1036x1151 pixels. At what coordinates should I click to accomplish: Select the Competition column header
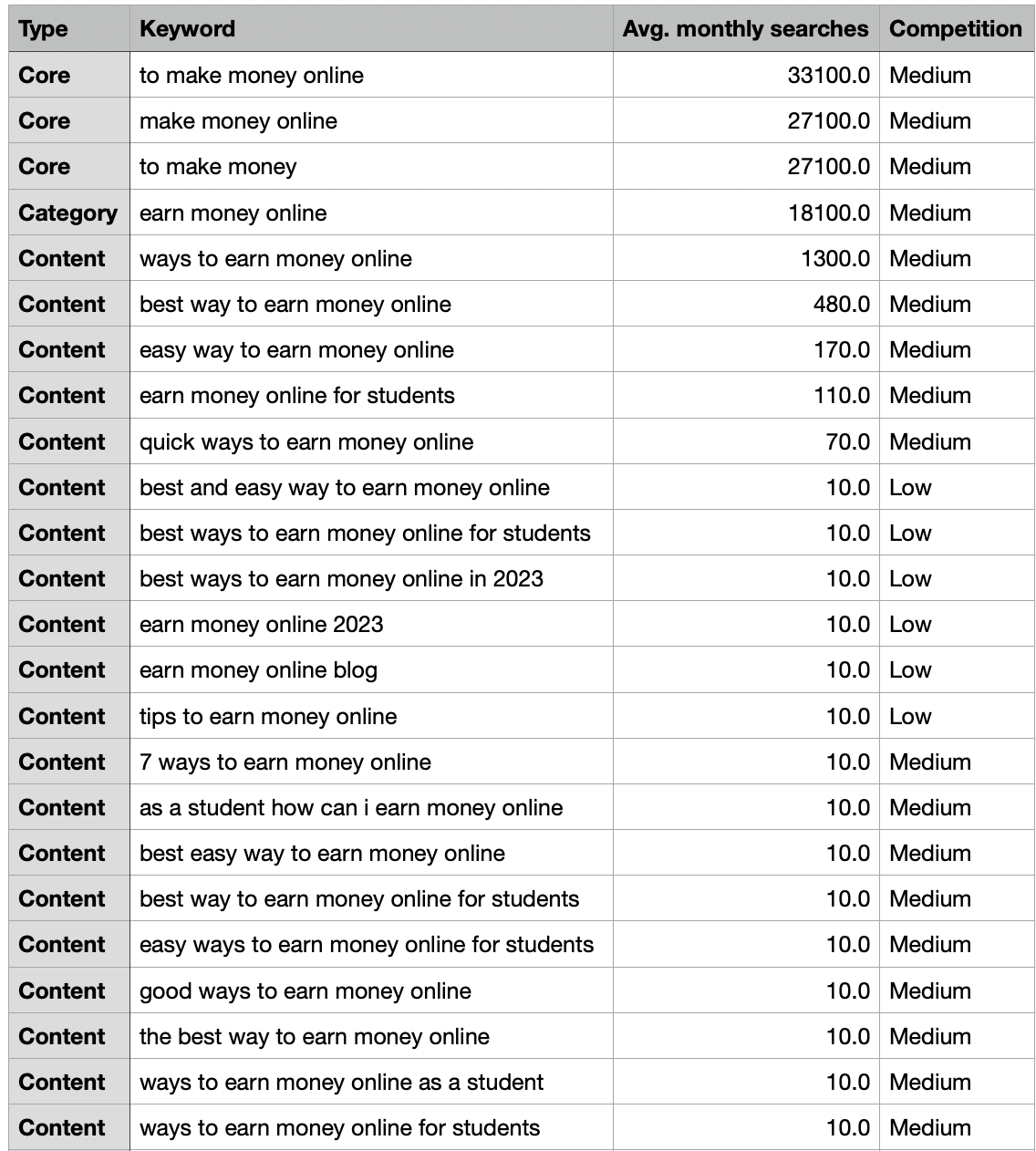pos(955,29)
